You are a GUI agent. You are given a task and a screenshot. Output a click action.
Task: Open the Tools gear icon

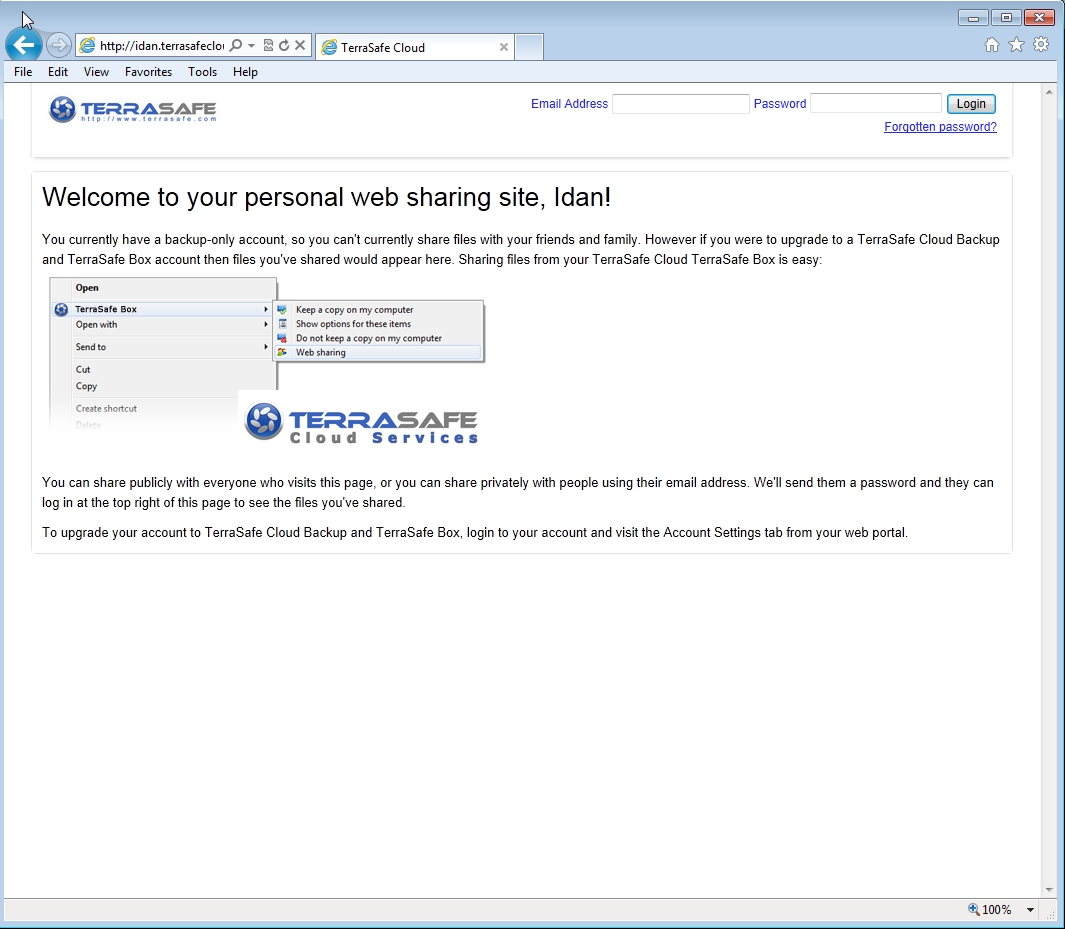[x=1041, y=45]
